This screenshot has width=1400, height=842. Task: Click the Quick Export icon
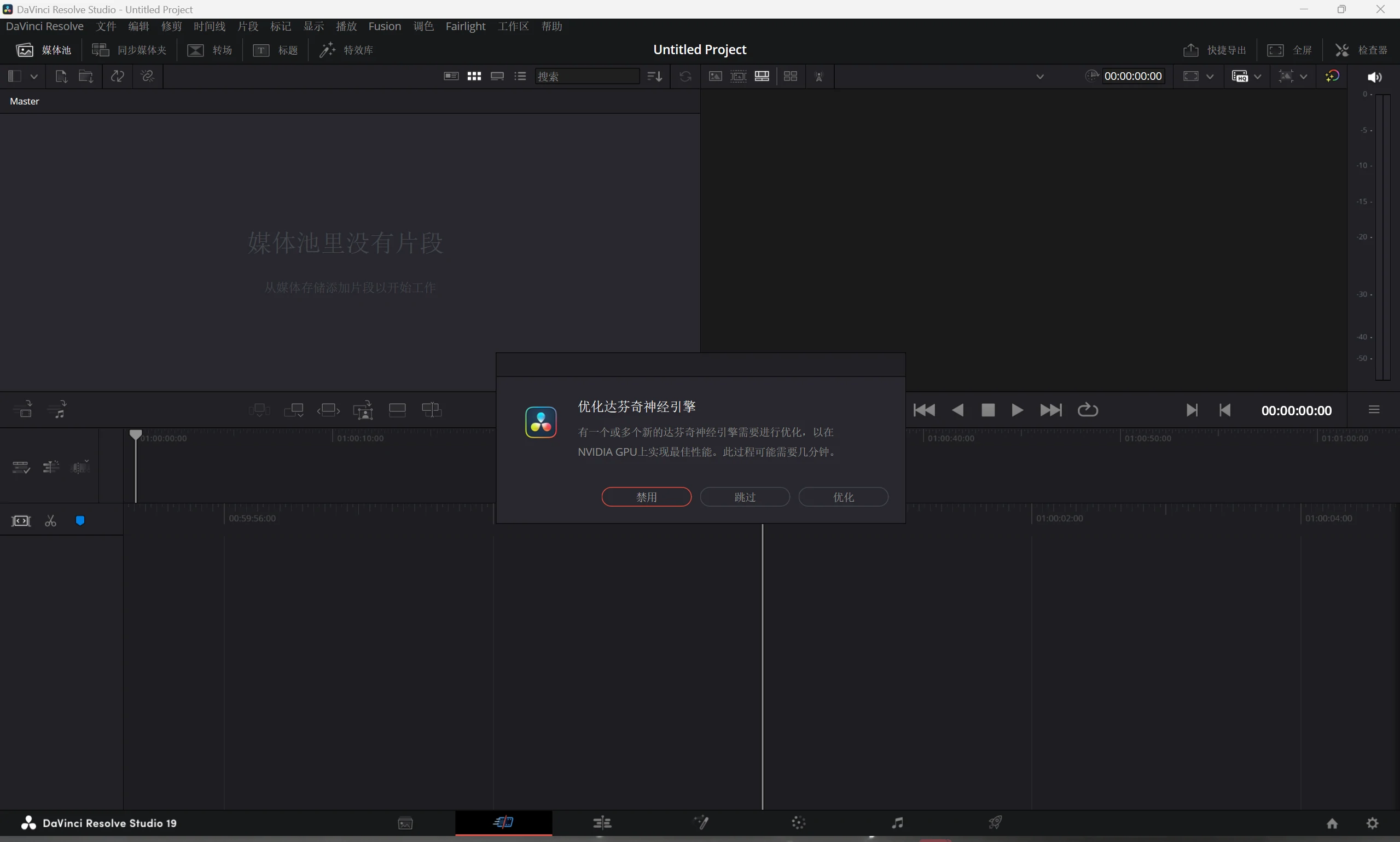pos(1190,50)
